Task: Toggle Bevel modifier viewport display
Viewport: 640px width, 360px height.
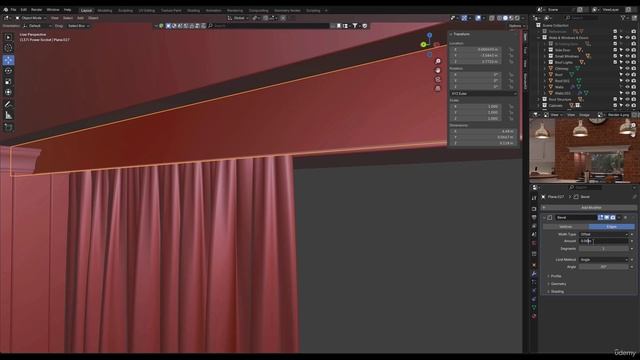Action: pyautogui.click(x=607, y=218)
